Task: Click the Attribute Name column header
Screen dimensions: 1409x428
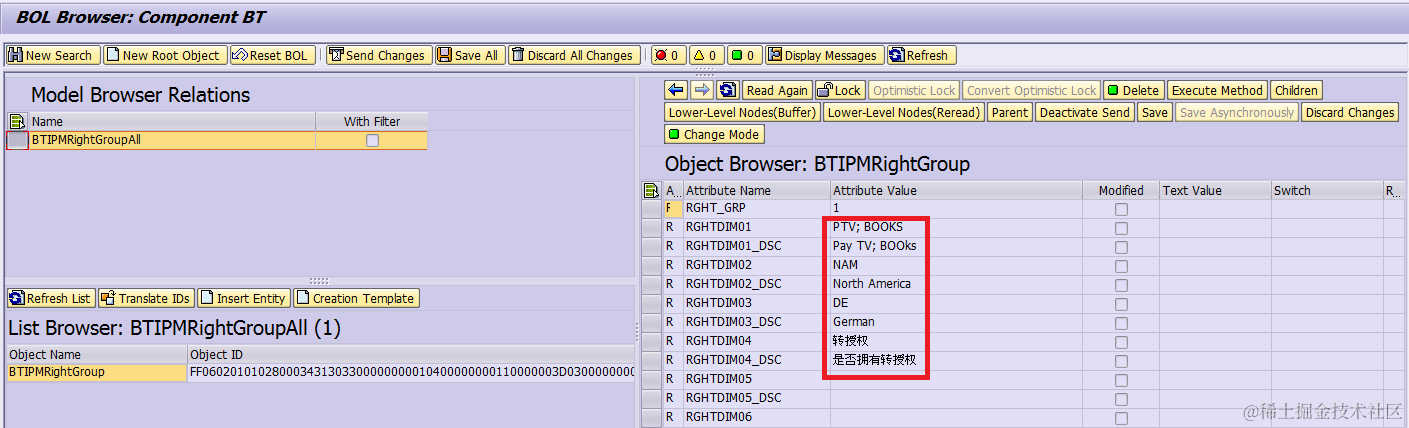Action: (757, 190)
